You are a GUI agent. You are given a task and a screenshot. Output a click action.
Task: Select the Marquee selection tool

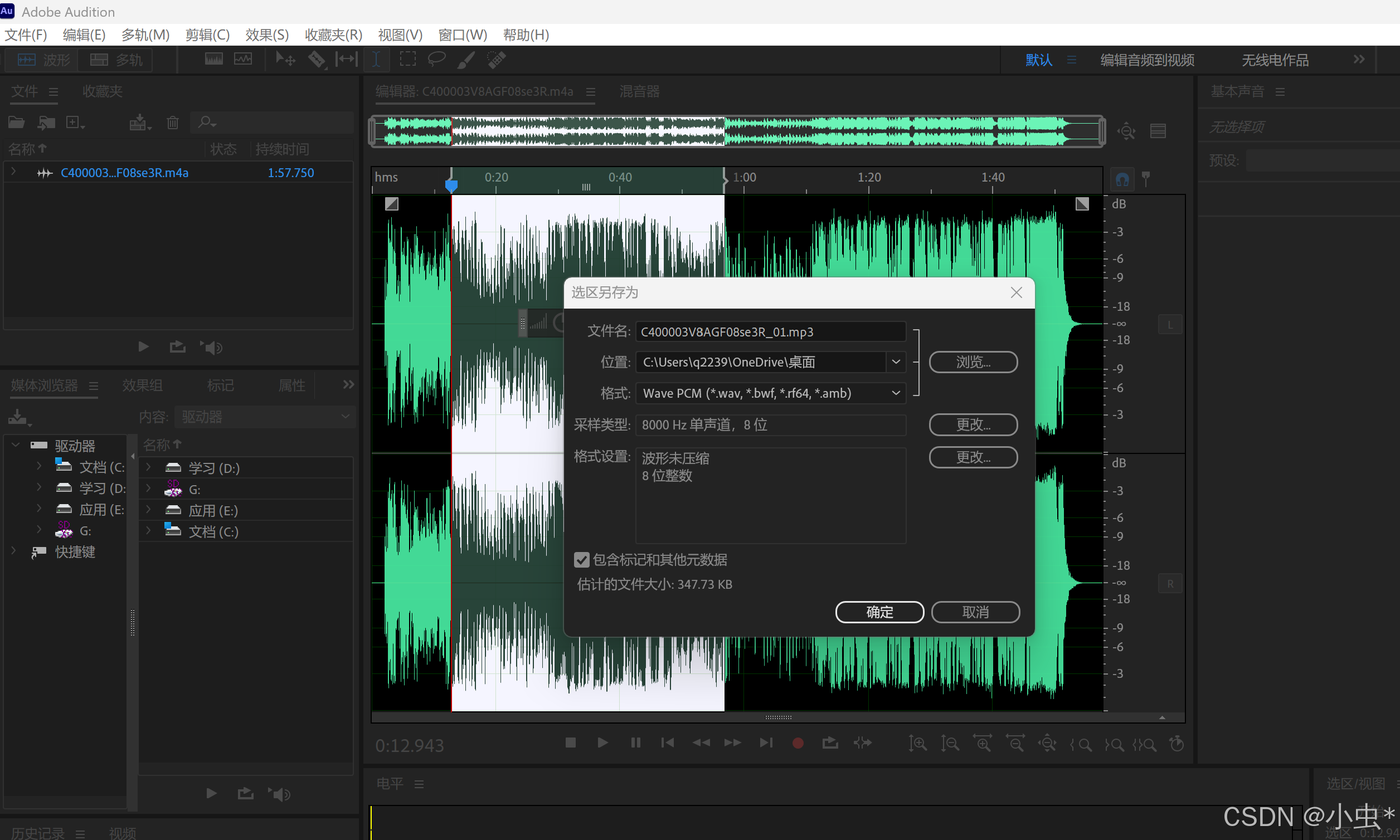407,60
